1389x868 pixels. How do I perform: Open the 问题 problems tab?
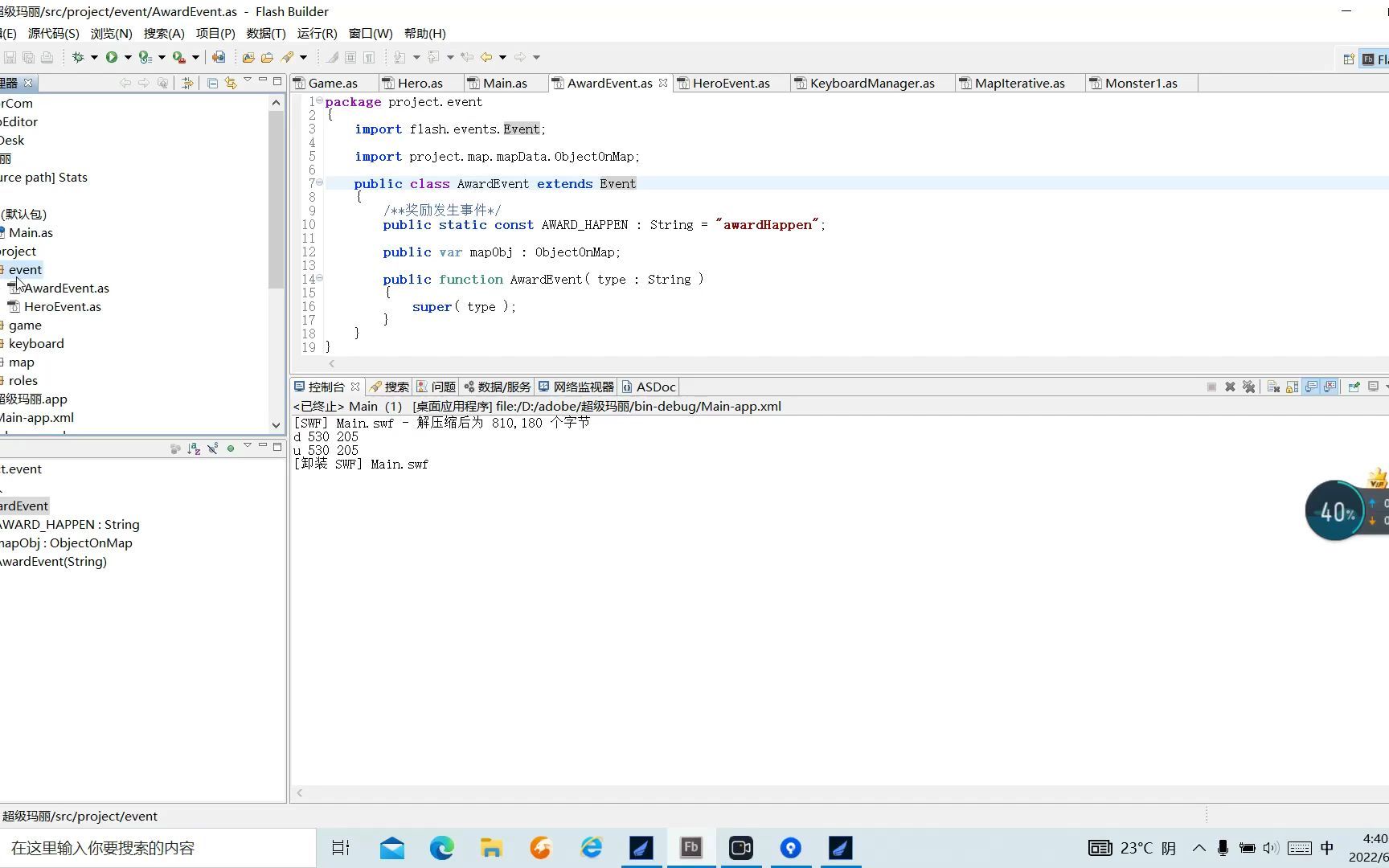point(436,387)
